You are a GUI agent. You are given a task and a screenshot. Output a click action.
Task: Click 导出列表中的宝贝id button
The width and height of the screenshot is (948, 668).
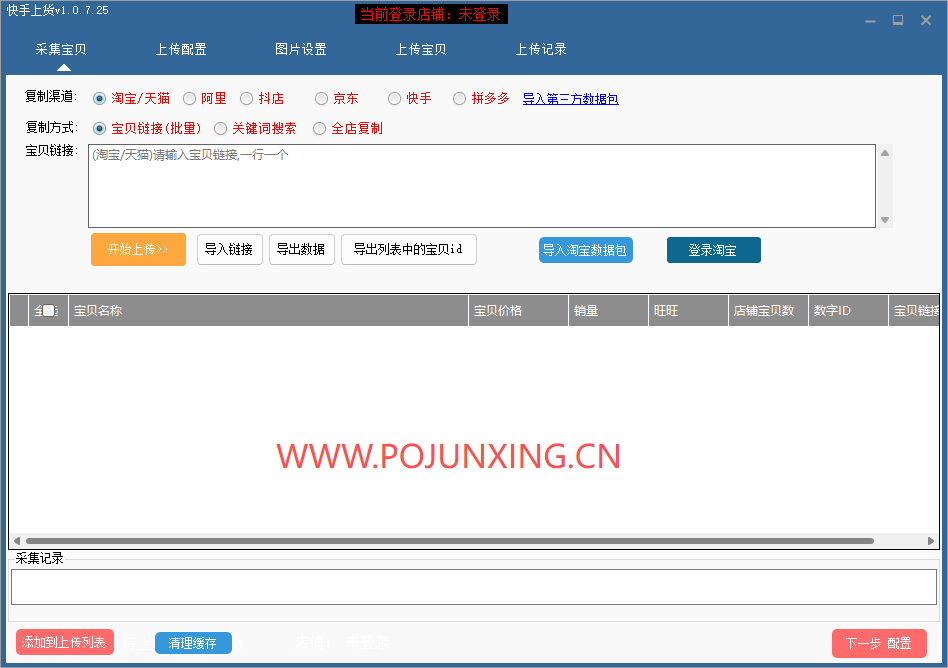408,250
